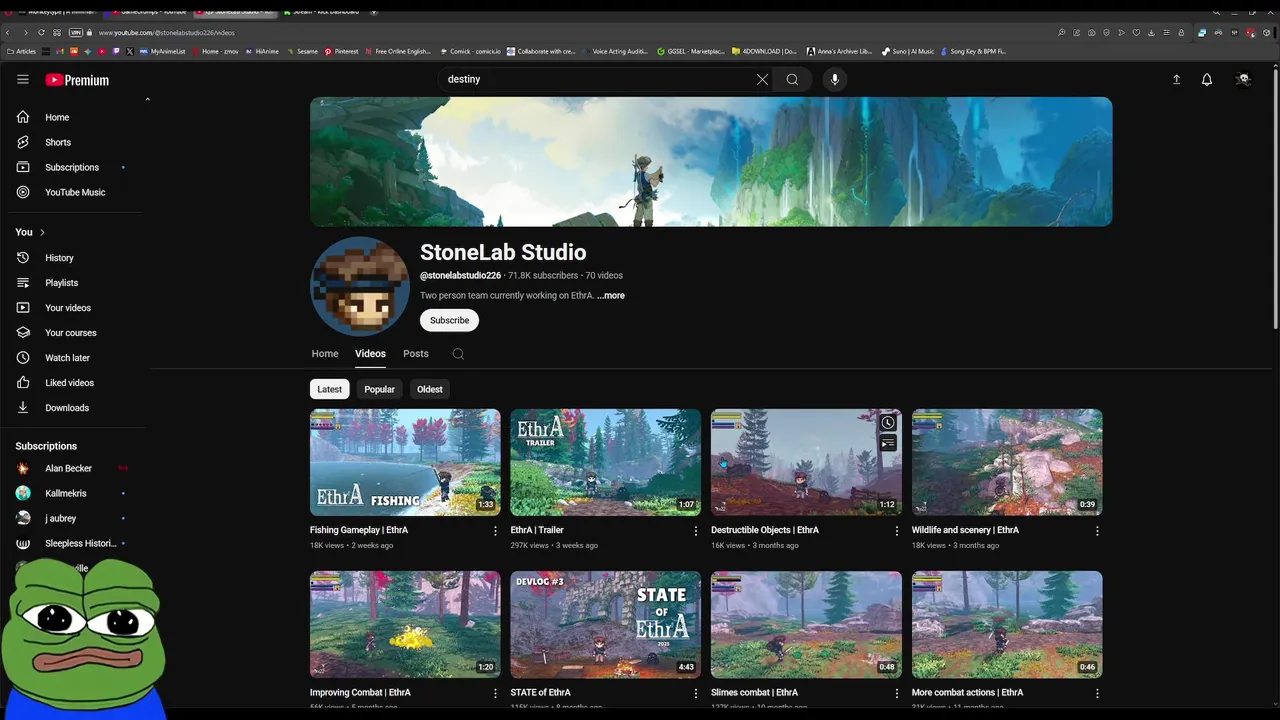Filter videos by Latest chip
This screenshot has height=720, width=1280.
click(329, 389)
